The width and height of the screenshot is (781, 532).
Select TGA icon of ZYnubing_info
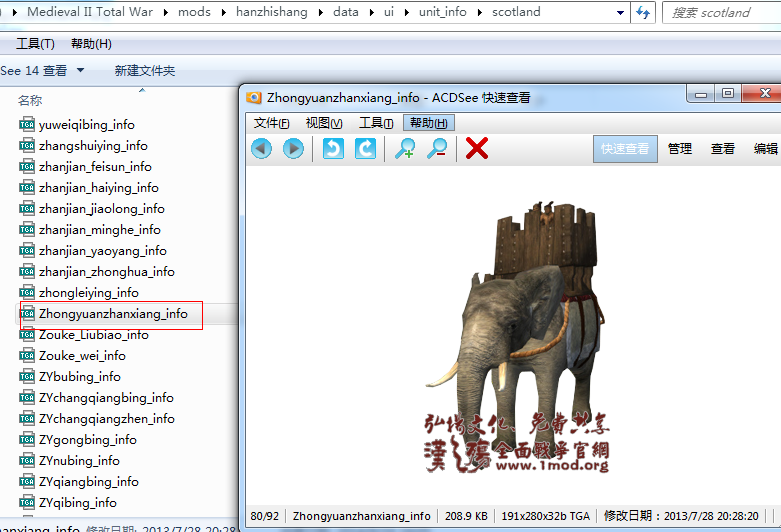coord(27,460)
